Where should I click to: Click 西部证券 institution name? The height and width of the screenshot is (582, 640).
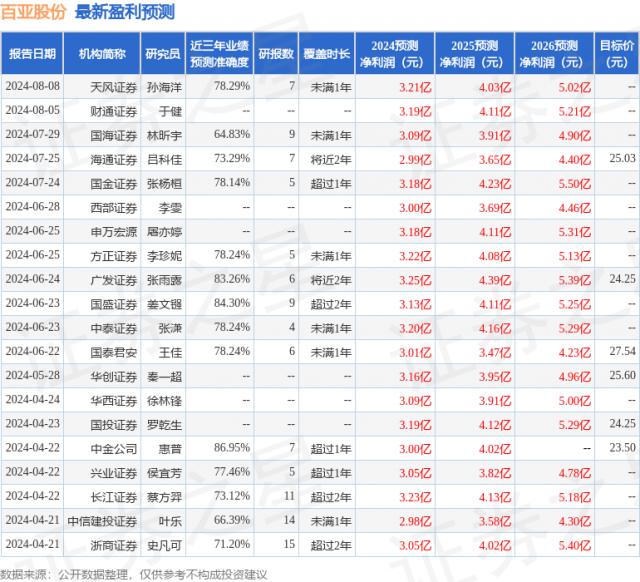[113, 207]
